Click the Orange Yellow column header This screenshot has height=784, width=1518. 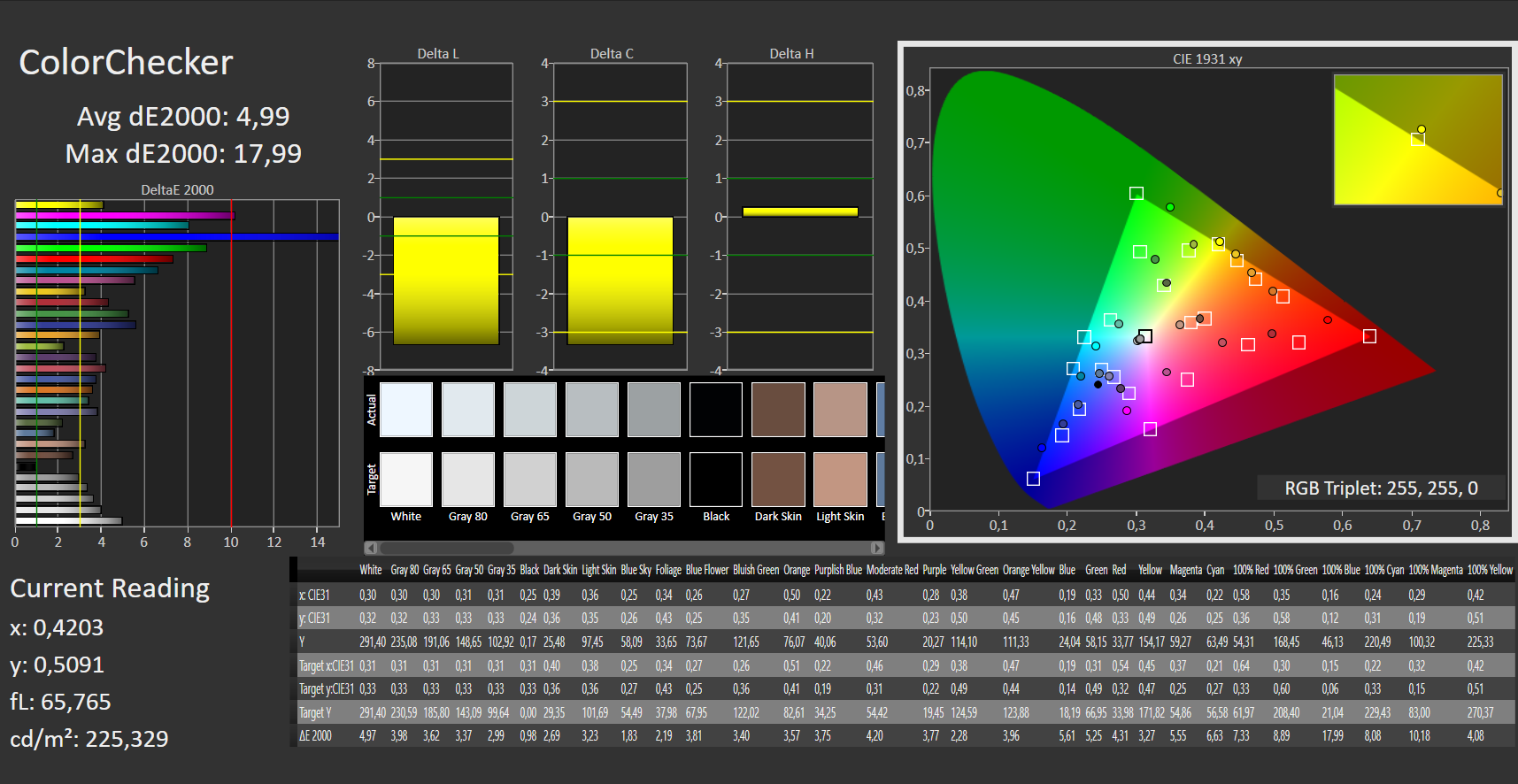1029,570
